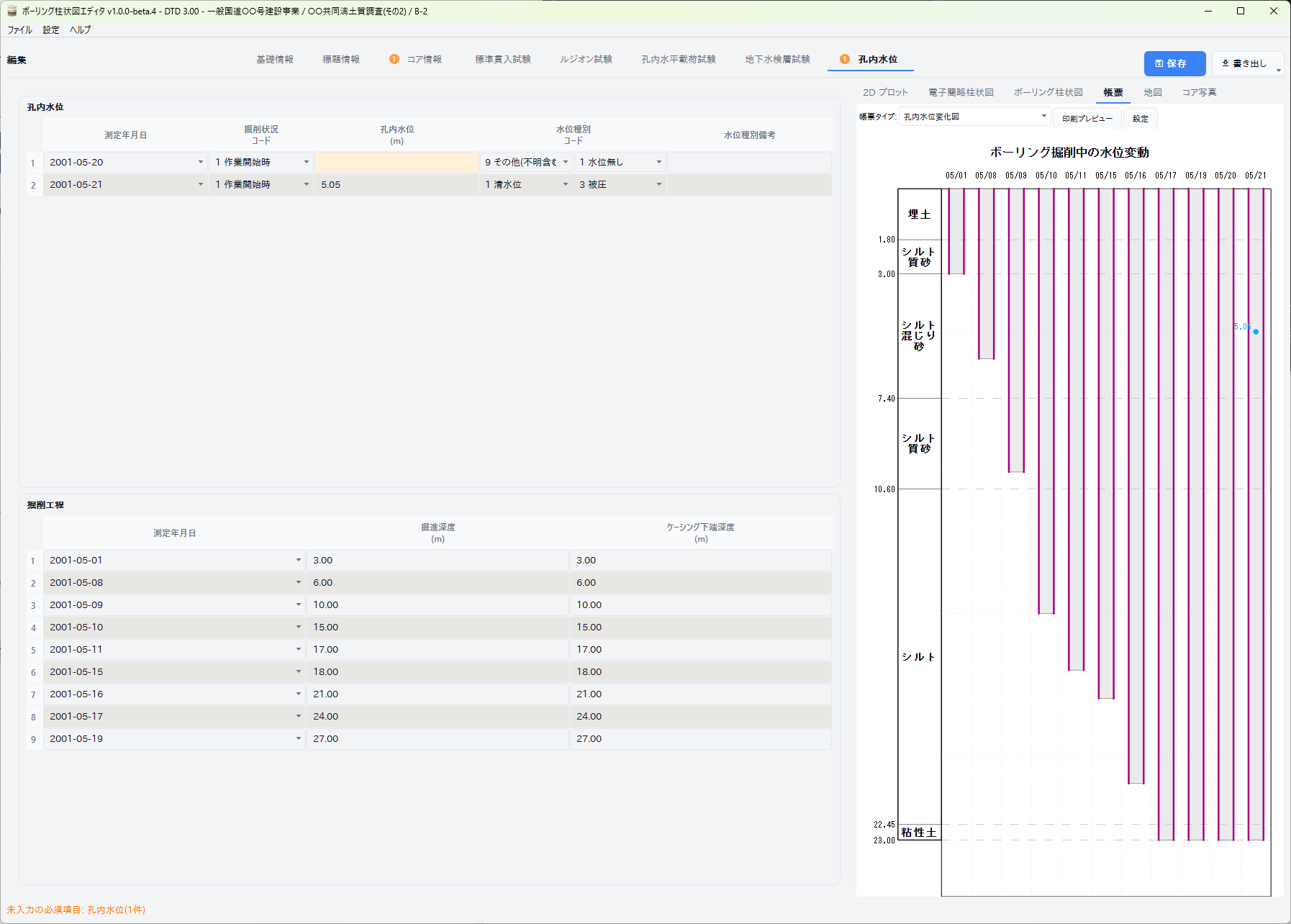
Task: Open the ヘルプ menu
Action: point(80,30)
